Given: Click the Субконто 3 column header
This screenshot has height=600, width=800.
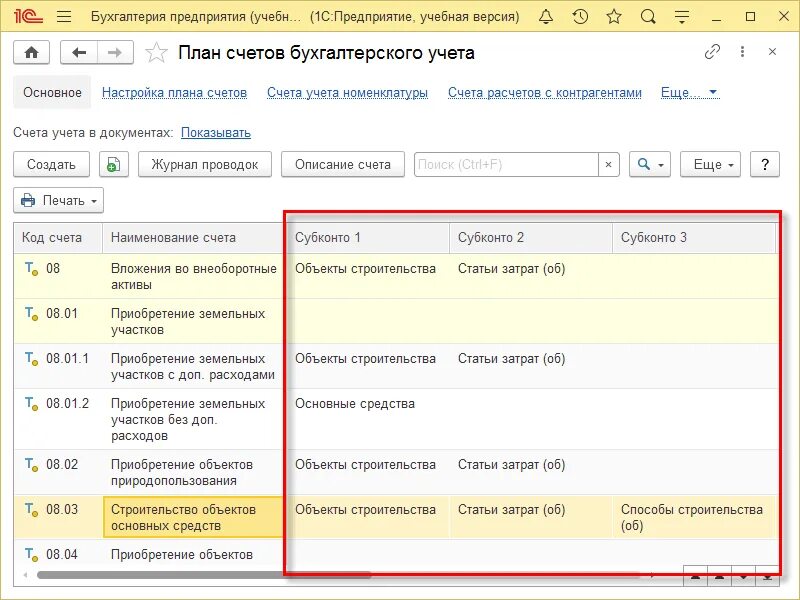Looking at the screenshot, I should coord(694,238).
